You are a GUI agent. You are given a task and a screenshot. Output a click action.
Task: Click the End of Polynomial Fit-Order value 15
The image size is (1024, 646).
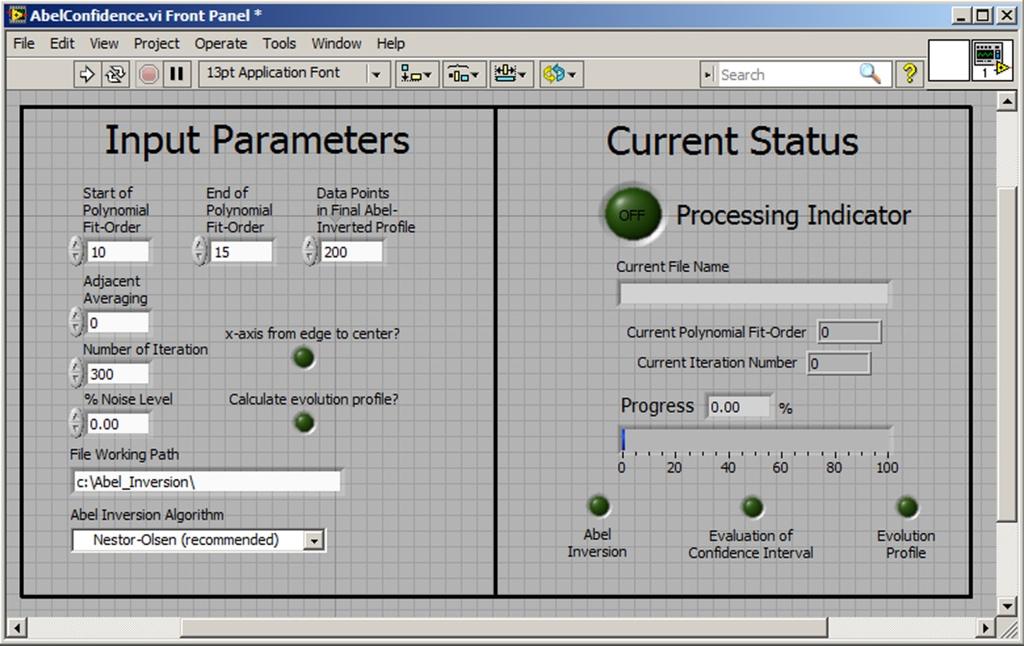click(x=241, y=251)
